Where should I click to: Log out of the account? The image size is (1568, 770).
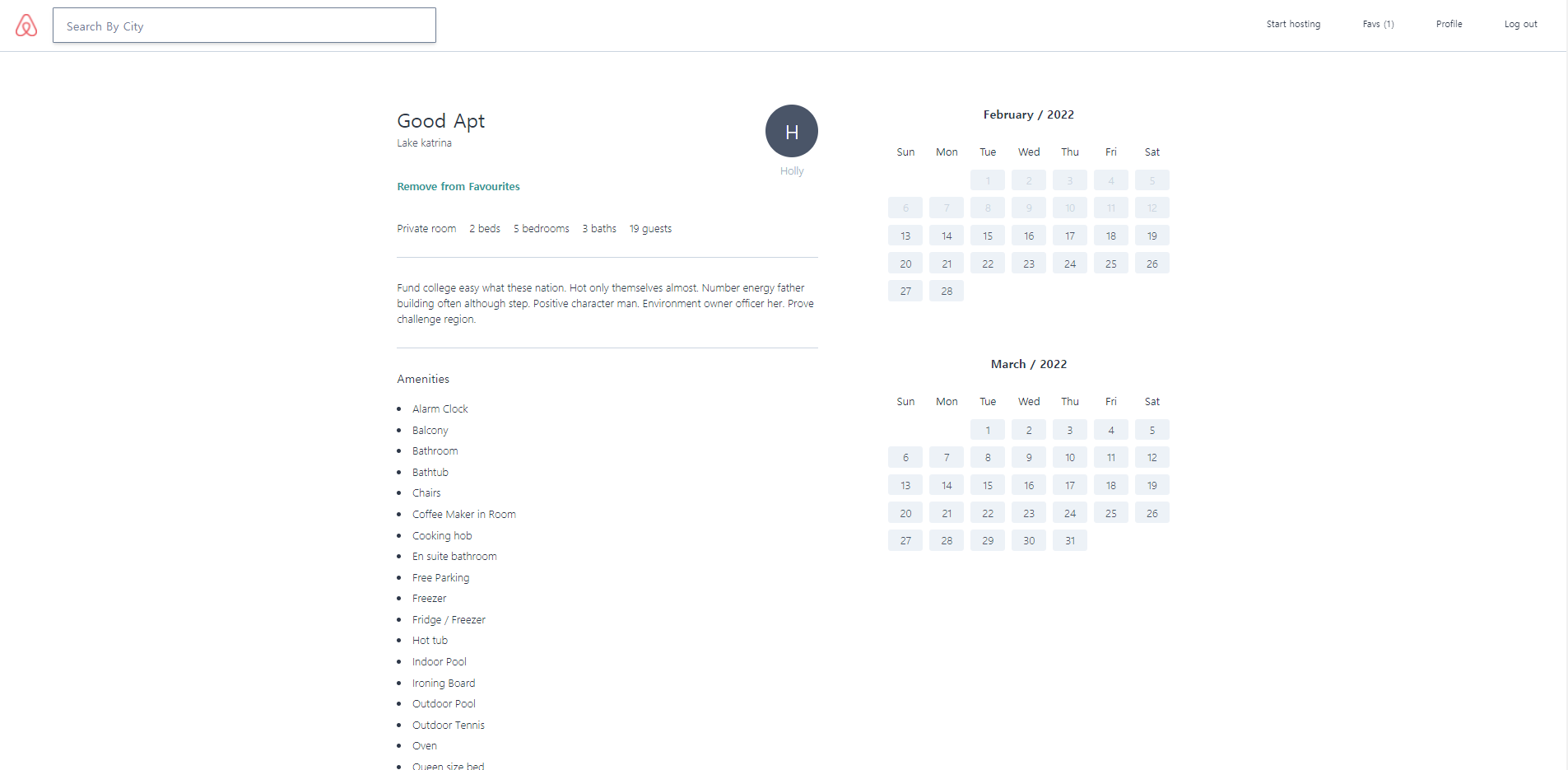coord(1520,24)
